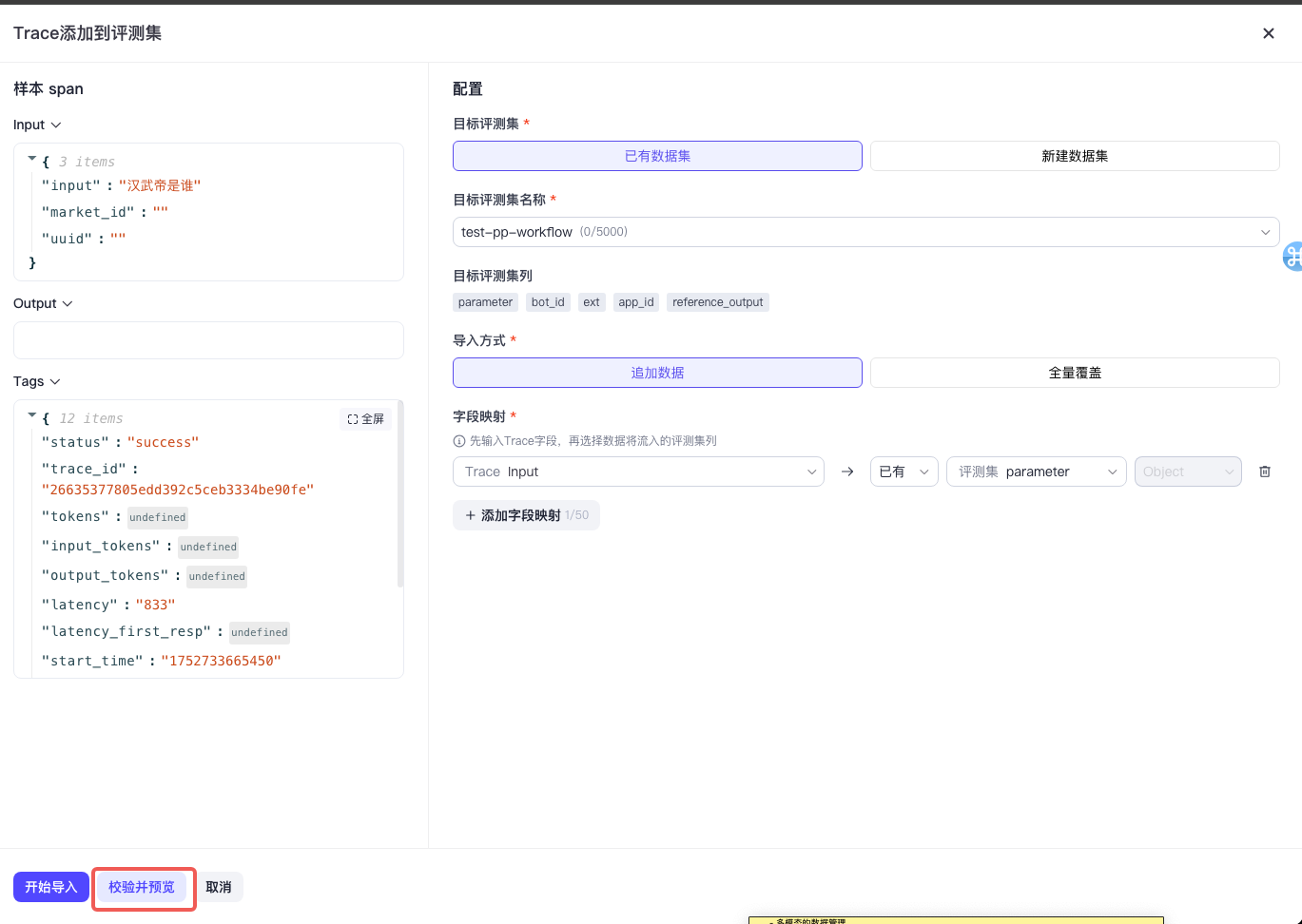Click the trace_id value 26635377805edd...
This screenshot has width=1302, height=924.
[178, 491]
